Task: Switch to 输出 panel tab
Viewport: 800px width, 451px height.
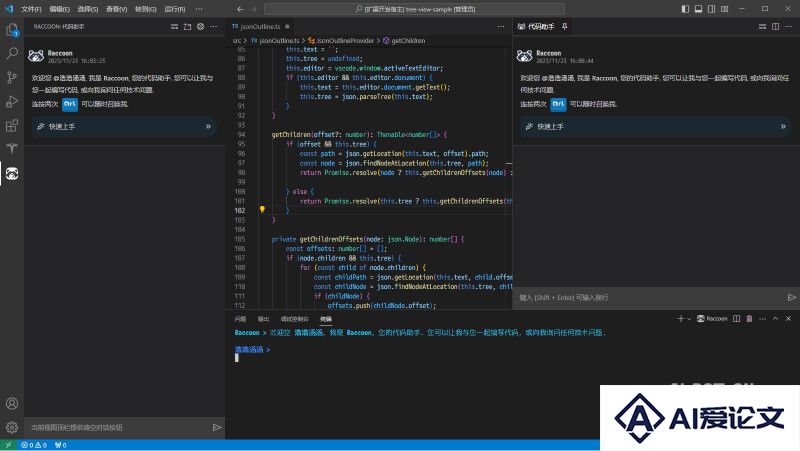Action: (263, 319)
